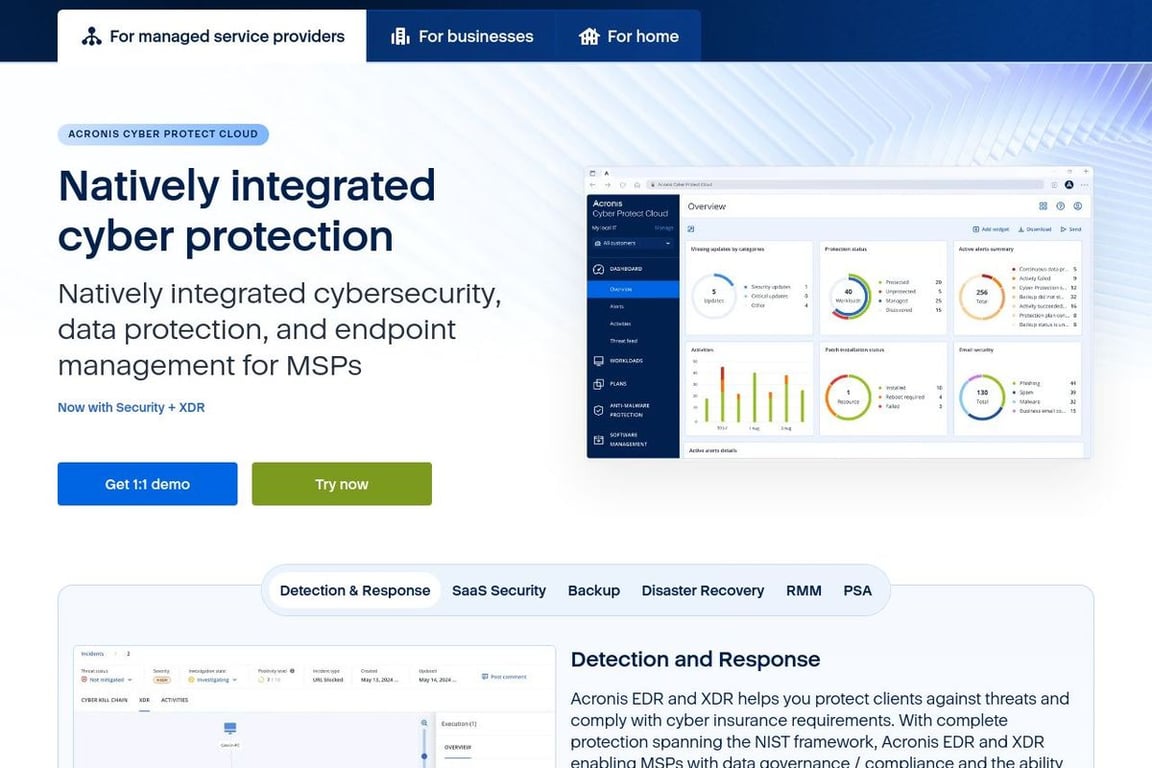Click the Detection and Response heading

click(695, 659)
